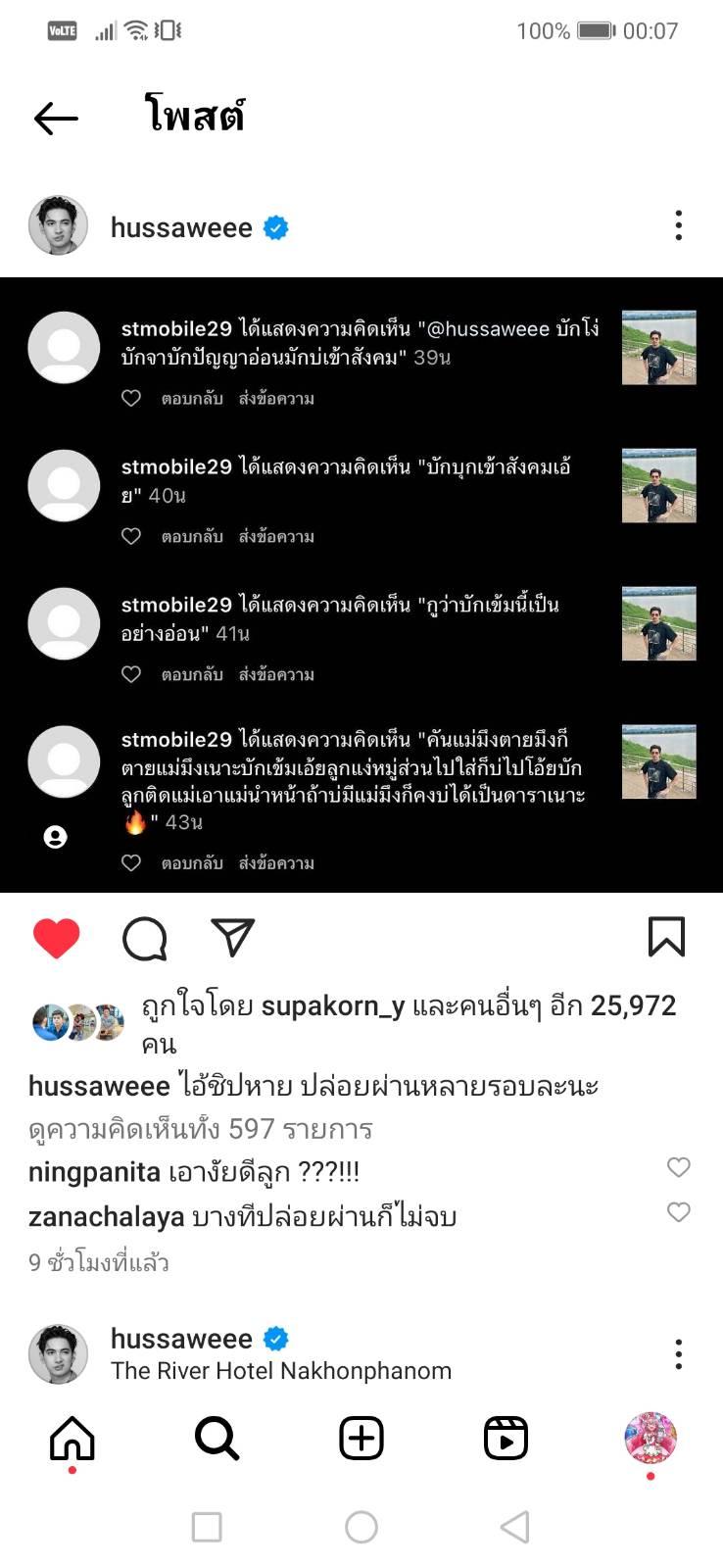
Task: Open the comment bubble icon
Action: pos(145,938)
